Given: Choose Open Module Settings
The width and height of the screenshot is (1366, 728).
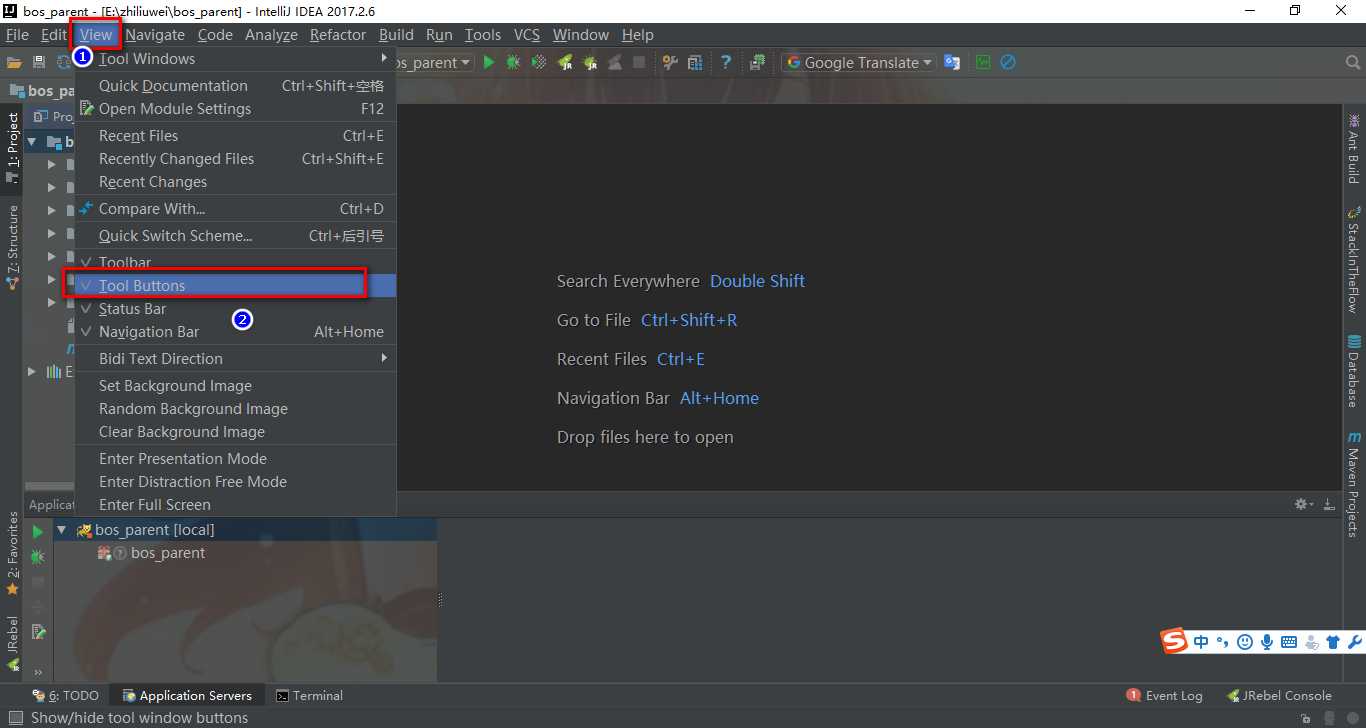Looking at the screenshot, I should point(235,109).
